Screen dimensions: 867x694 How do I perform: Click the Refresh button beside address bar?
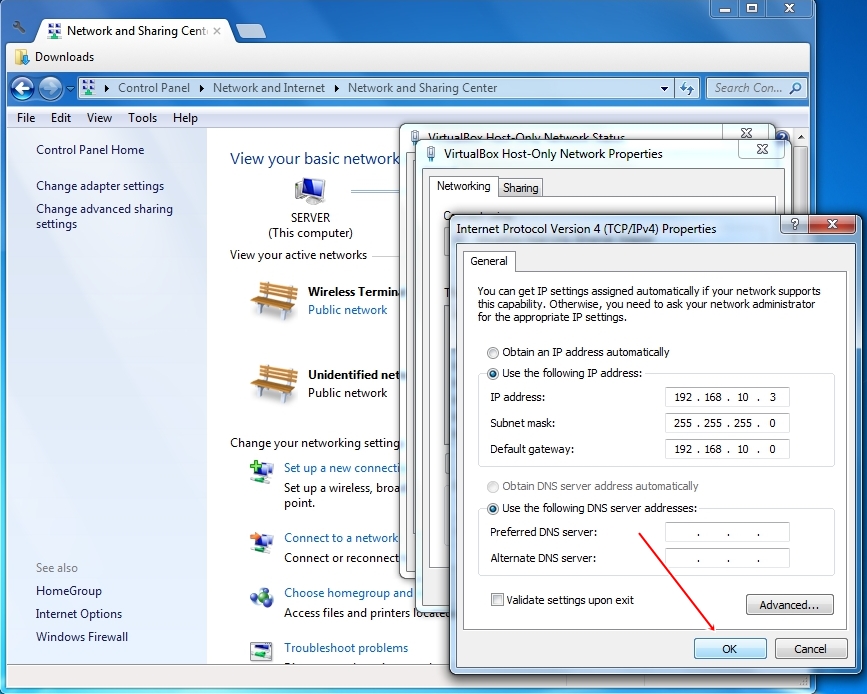coord(687,88)
